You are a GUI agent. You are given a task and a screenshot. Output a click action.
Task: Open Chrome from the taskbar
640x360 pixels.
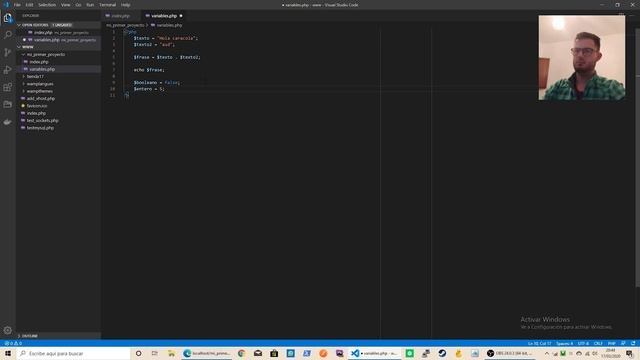pos(241,353)
